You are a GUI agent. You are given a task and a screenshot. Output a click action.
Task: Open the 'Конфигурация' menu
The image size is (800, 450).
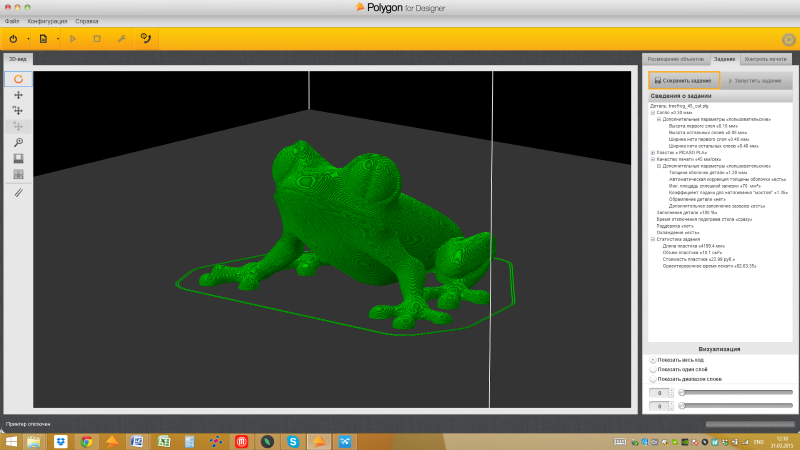pos(47,21)
